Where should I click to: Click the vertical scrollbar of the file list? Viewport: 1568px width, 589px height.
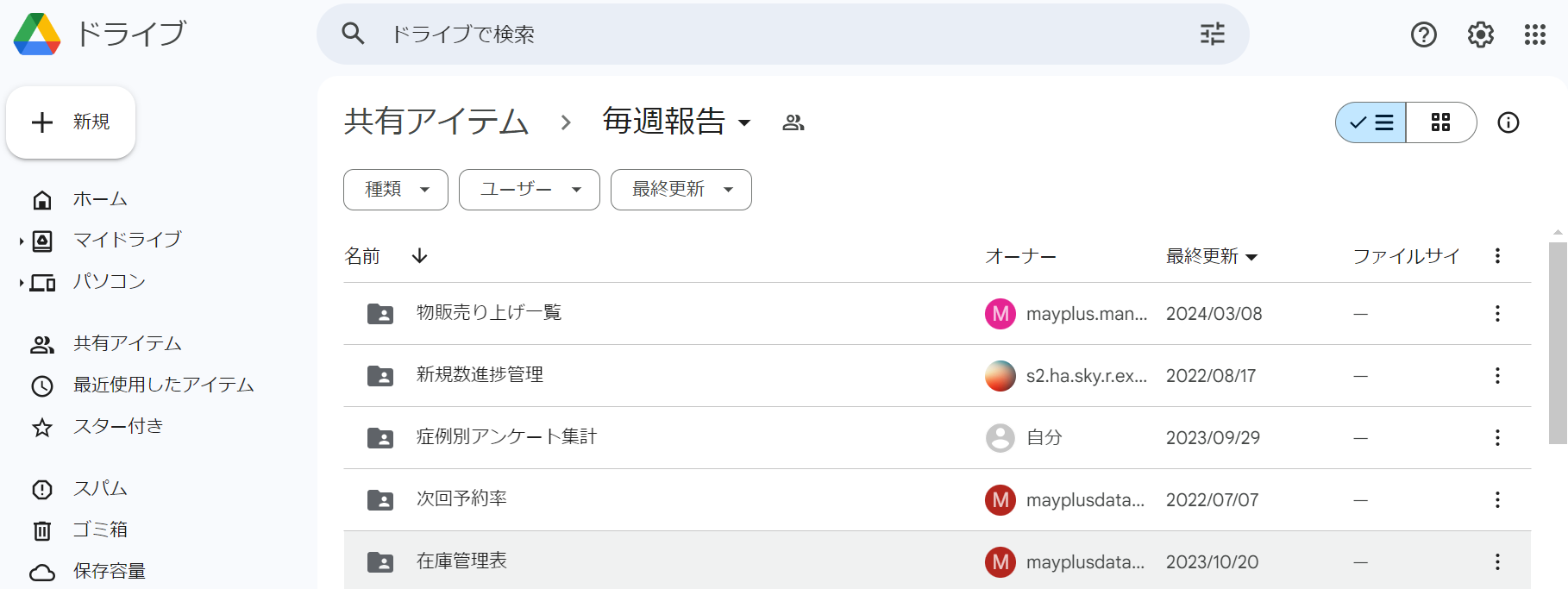tap(1558, 345)
